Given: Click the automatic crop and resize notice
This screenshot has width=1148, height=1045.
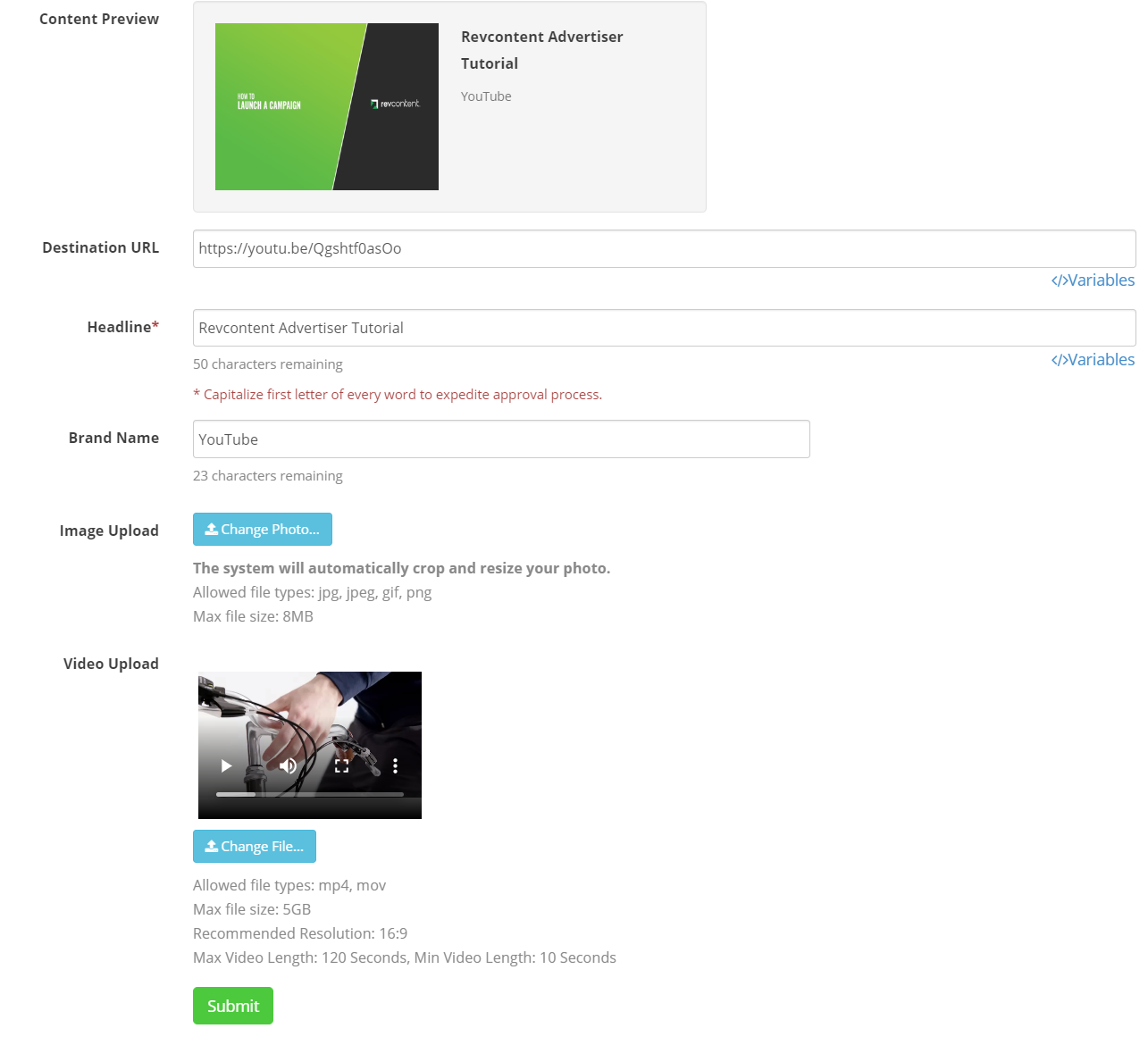Looking at the screenshot, I should click(x=402, y=568).
